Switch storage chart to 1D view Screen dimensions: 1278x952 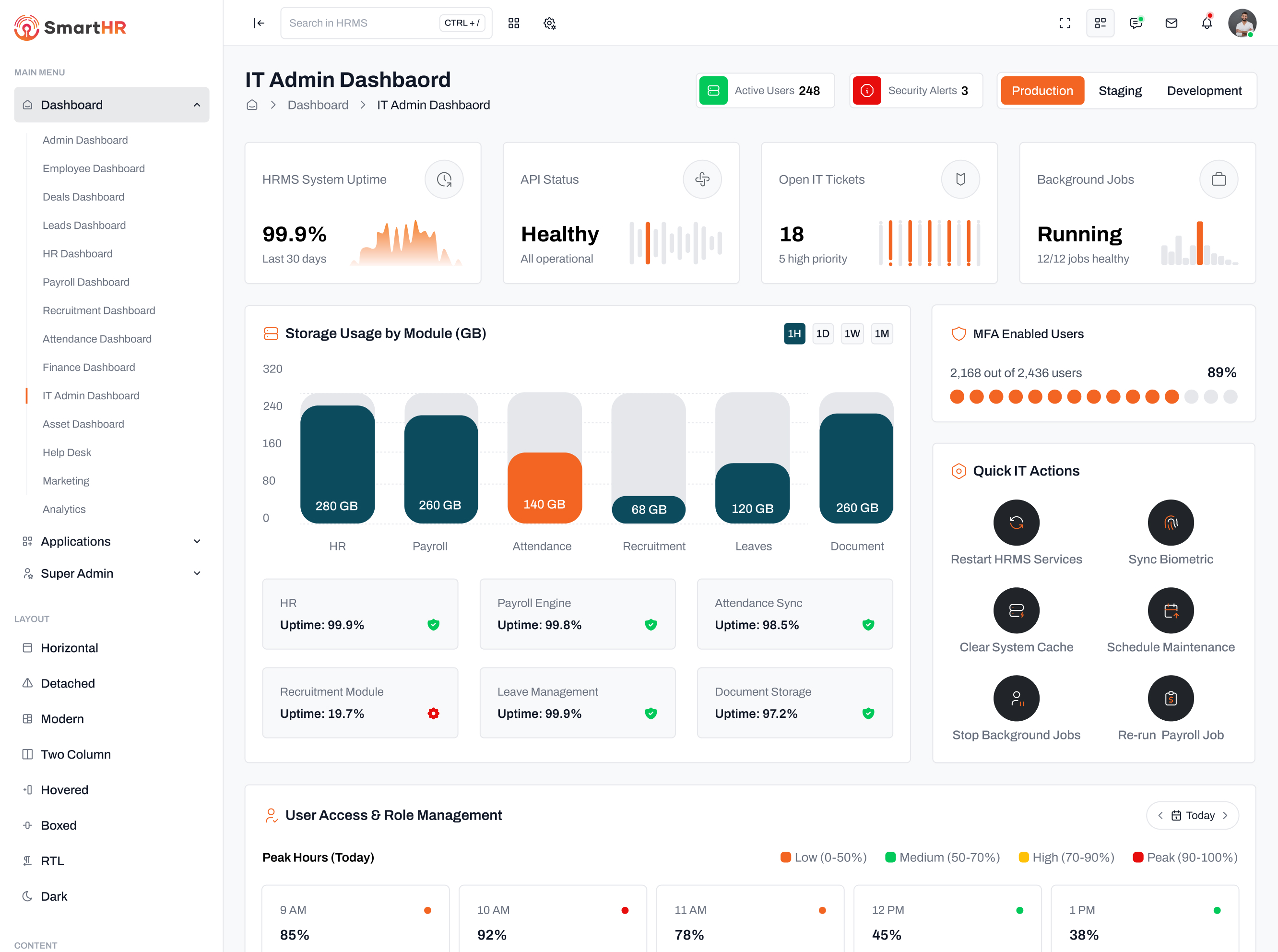pos(823,333)
